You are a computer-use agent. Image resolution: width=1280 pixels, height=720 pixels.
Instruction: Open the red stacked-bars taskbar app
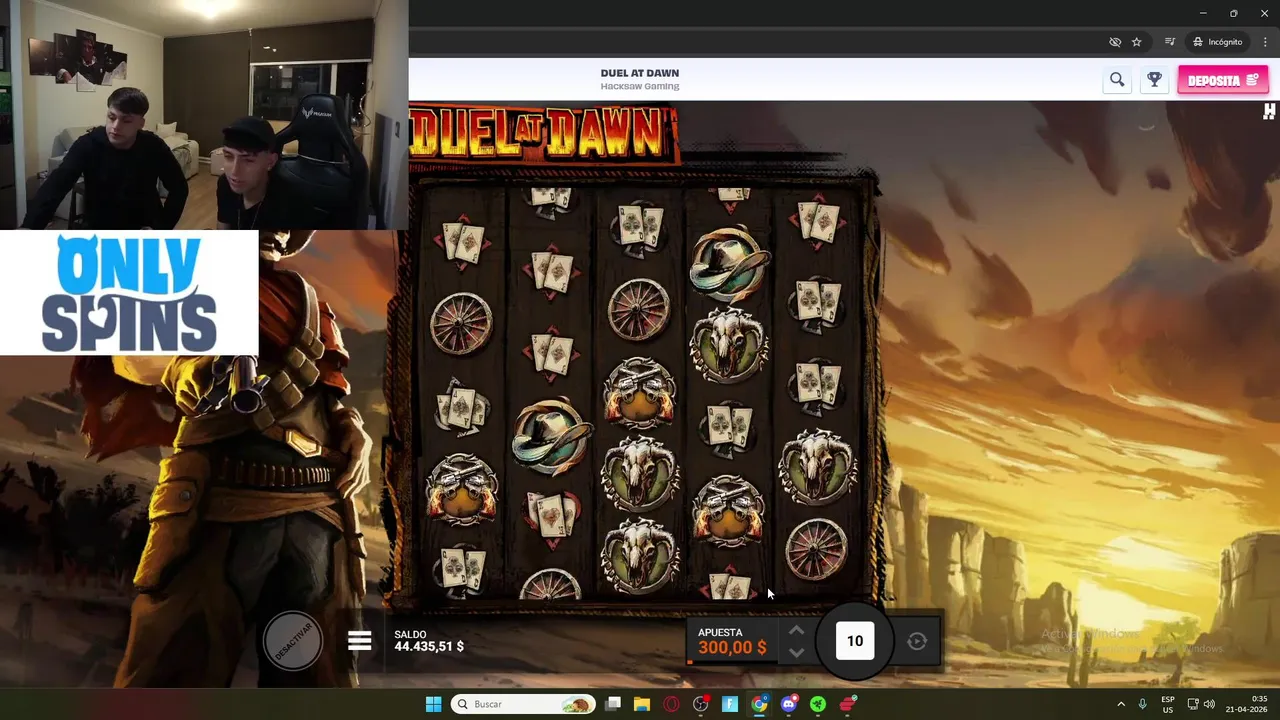(848, 704)
